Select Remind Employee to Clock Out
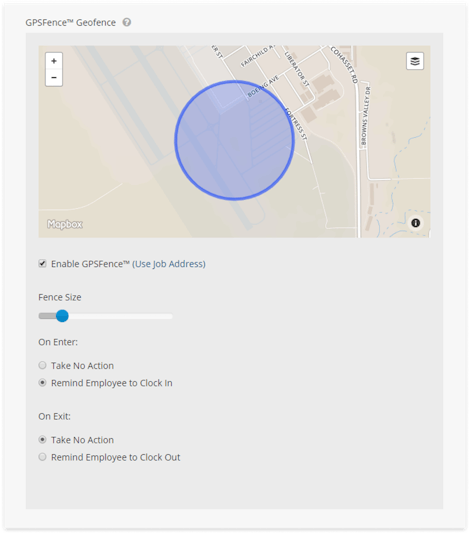470x534 pixels. click(x=42, y=457)
